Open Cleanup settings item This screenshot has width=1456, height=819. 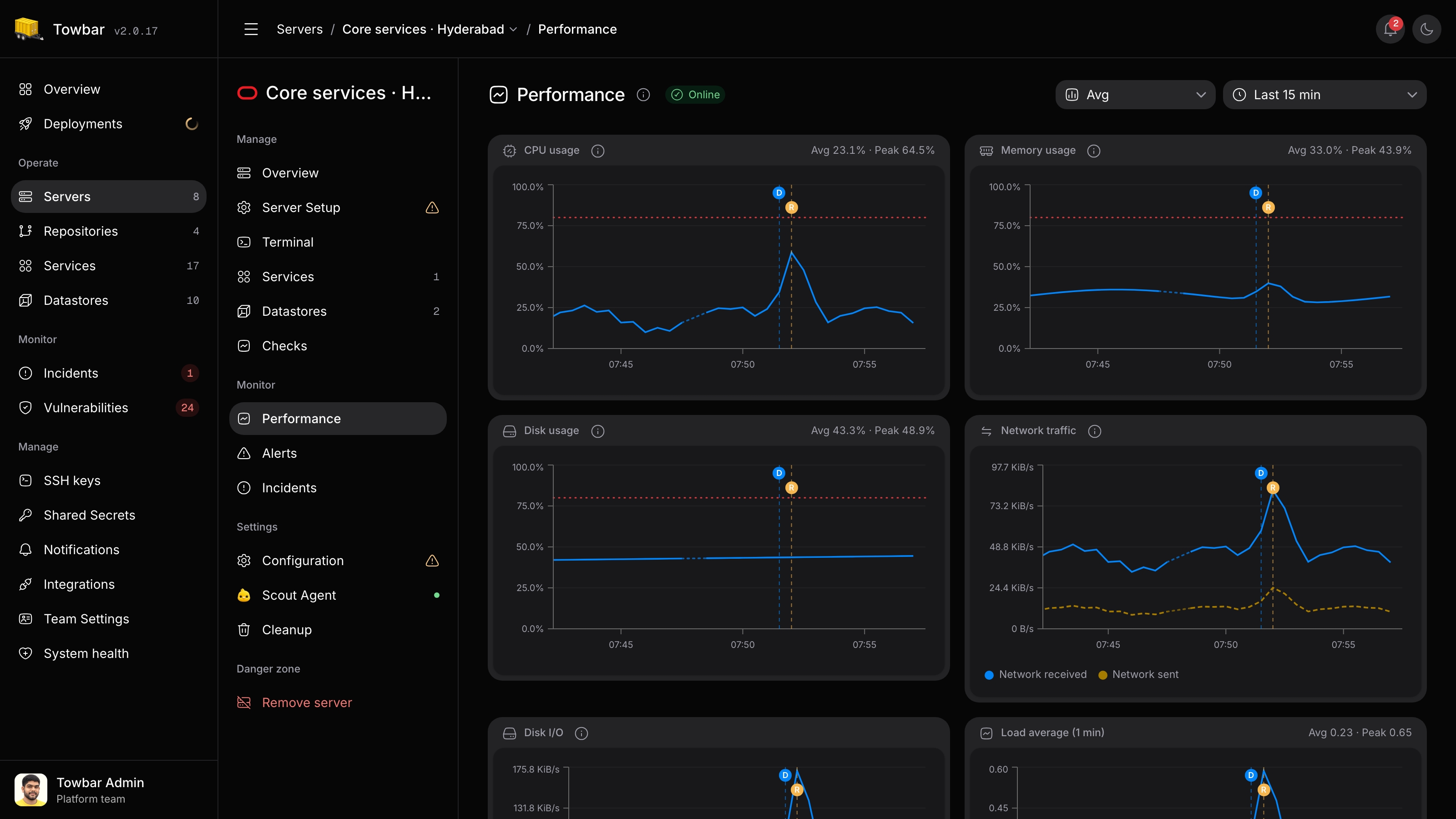pyautogui.click(x=338, y=630)
